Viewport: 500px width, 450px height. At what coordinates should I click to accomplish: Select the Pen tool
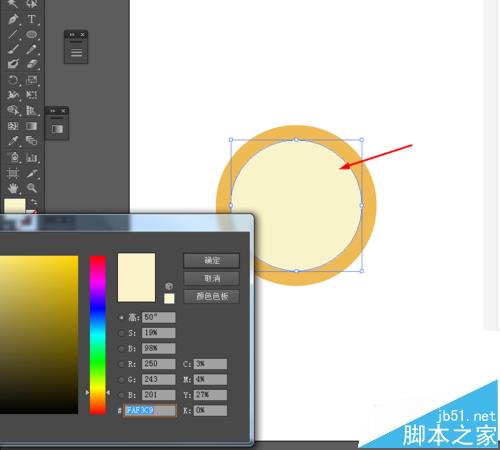[13, 19]
